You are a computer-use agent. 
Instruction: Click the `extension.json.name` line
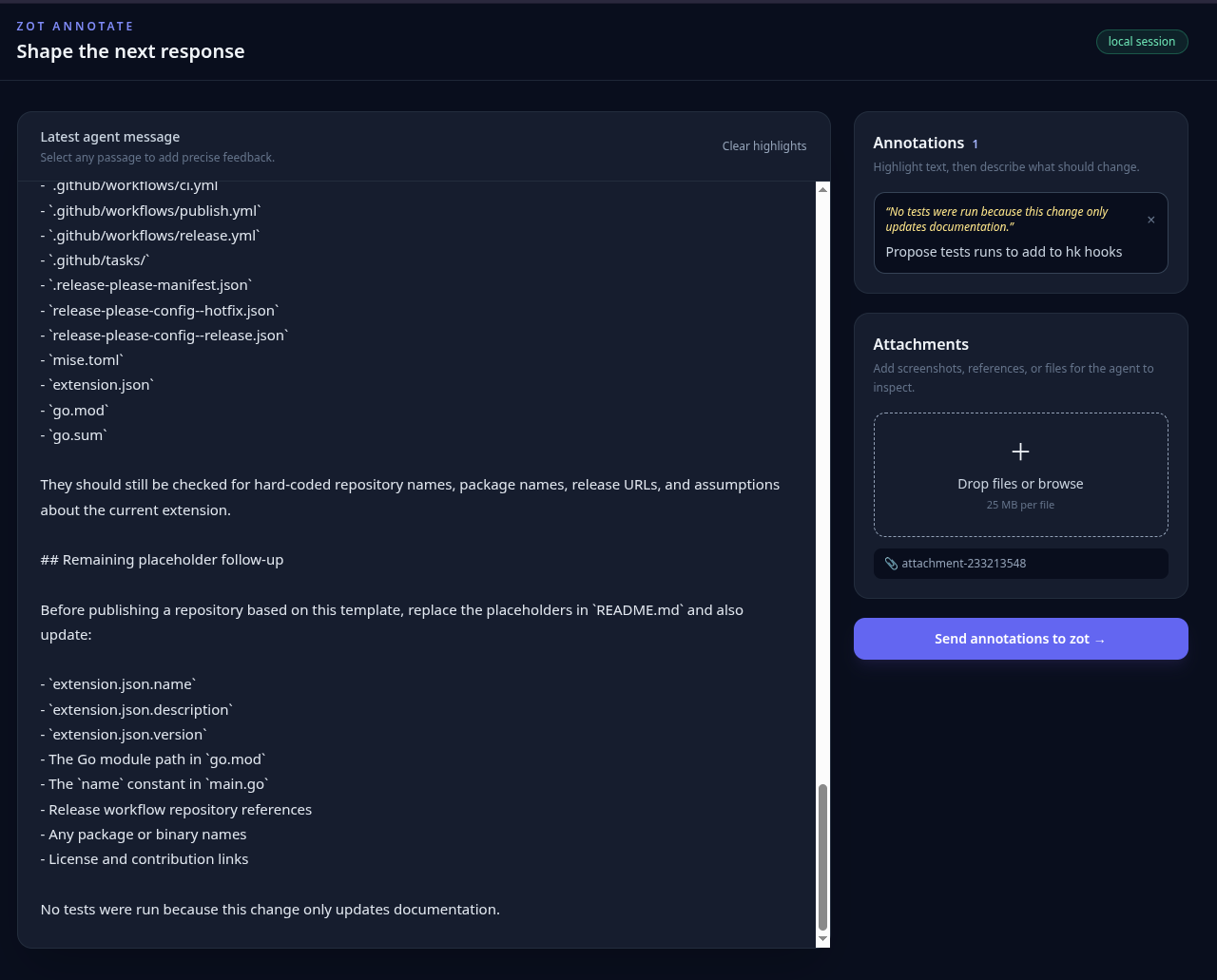click(119, 684)
